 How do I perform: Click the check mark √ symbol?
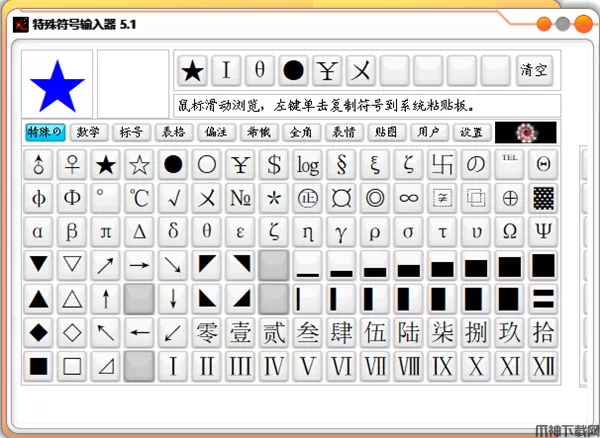coord(173,198)
